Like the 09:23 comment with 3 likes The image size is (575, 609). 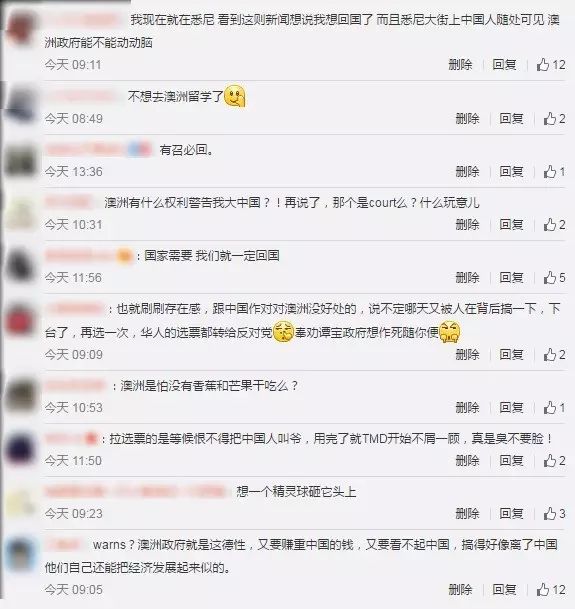(554, 513)
